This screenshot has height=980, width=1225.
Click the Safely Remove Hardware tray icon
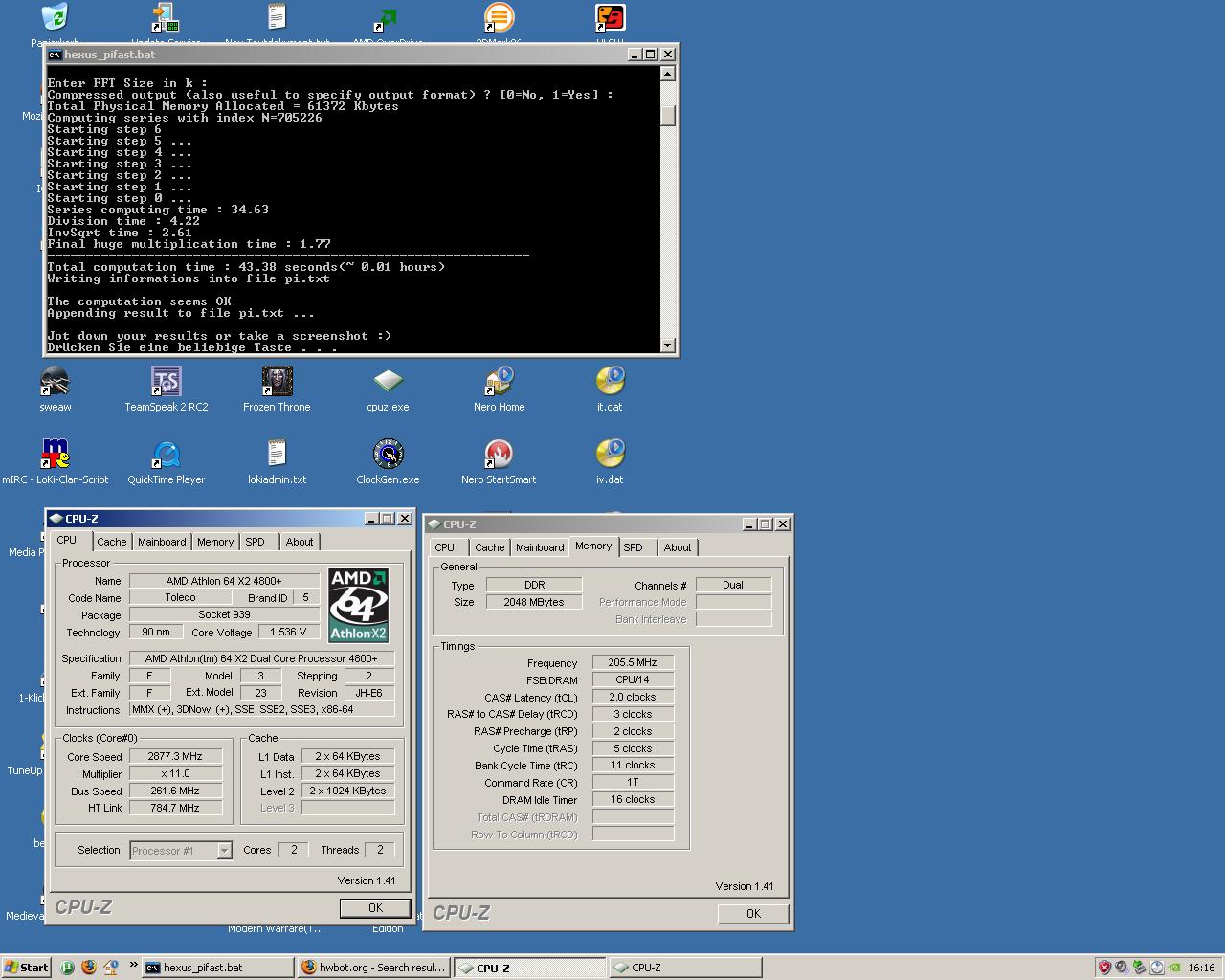pos(1139,968)
